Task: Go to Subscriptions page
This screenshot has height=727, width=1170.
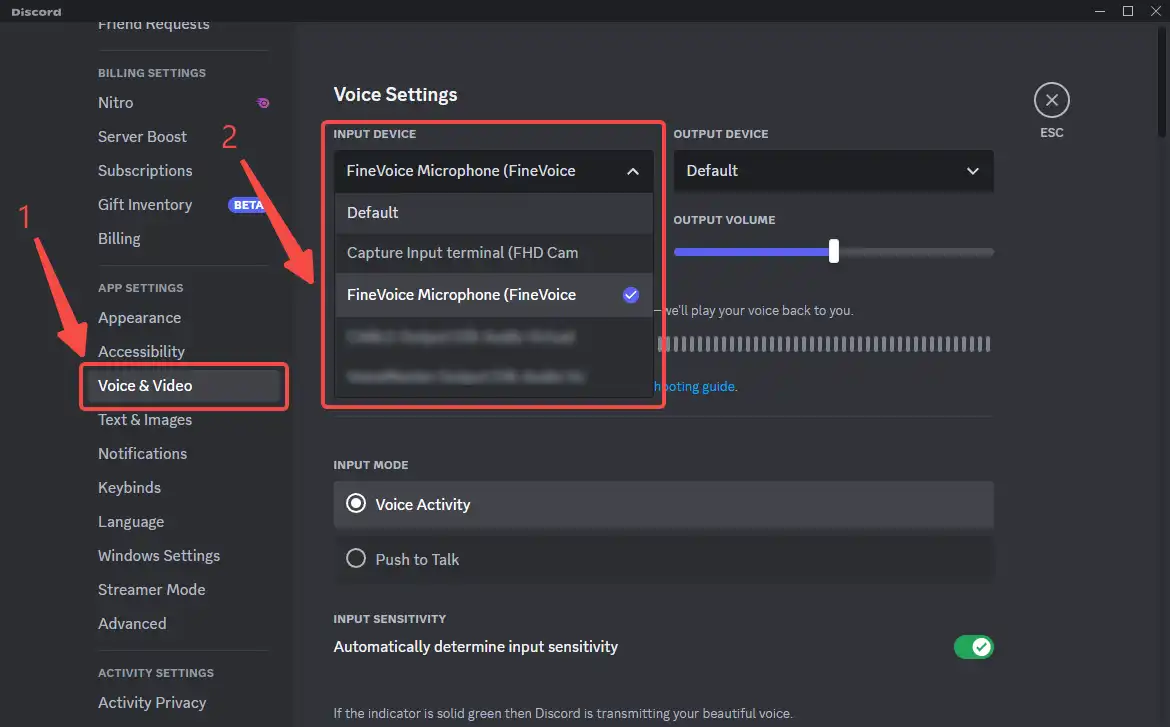Action: click(x=145, y=171)
